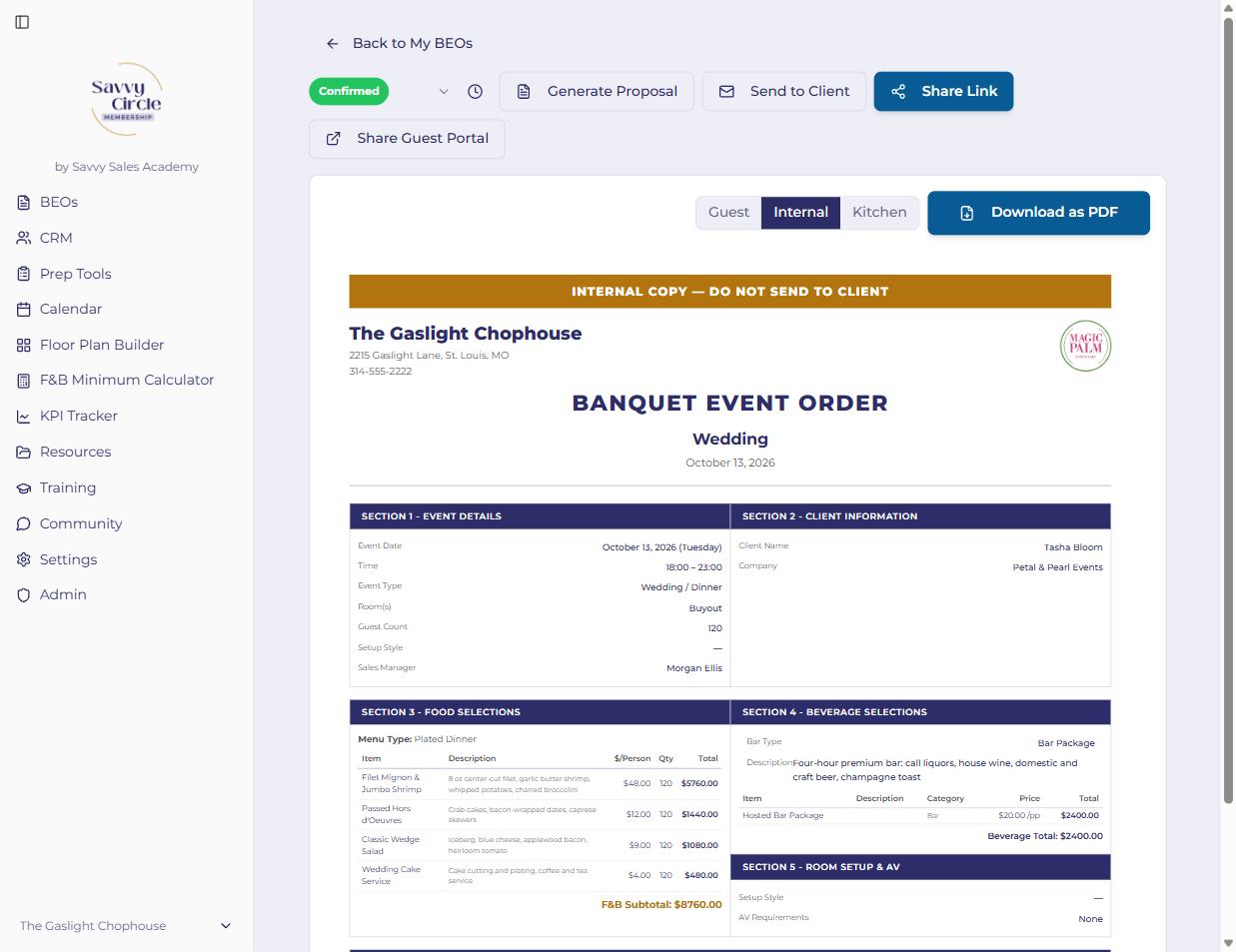This screenshot has height=952, width=1236.
Task: Click the Beverage Total: $2400.00 text
Action: 1044,836
